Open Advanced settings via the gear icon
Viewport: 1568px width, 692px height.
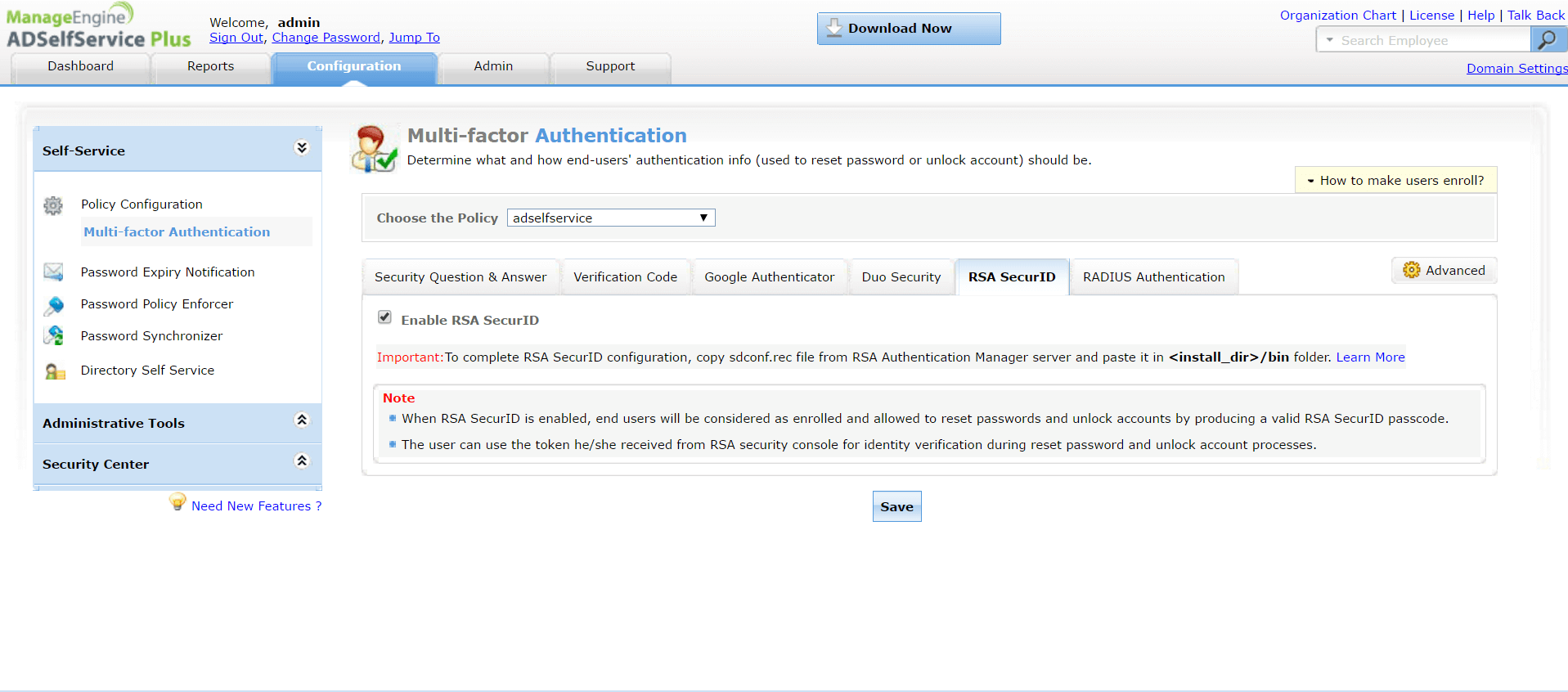[x=1411, y=270]
